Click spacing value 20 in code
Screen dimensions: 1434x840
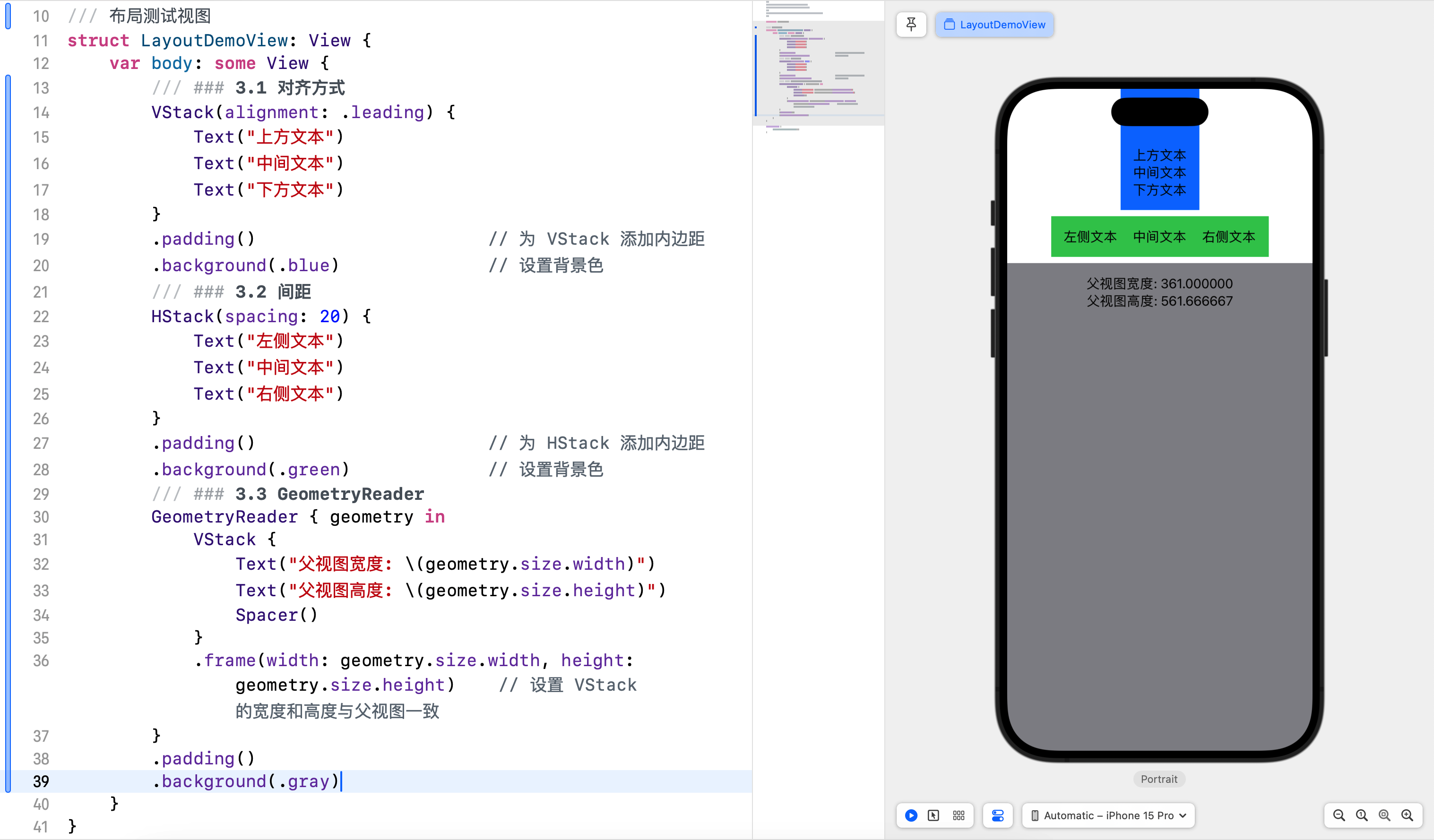coord(330,316)
